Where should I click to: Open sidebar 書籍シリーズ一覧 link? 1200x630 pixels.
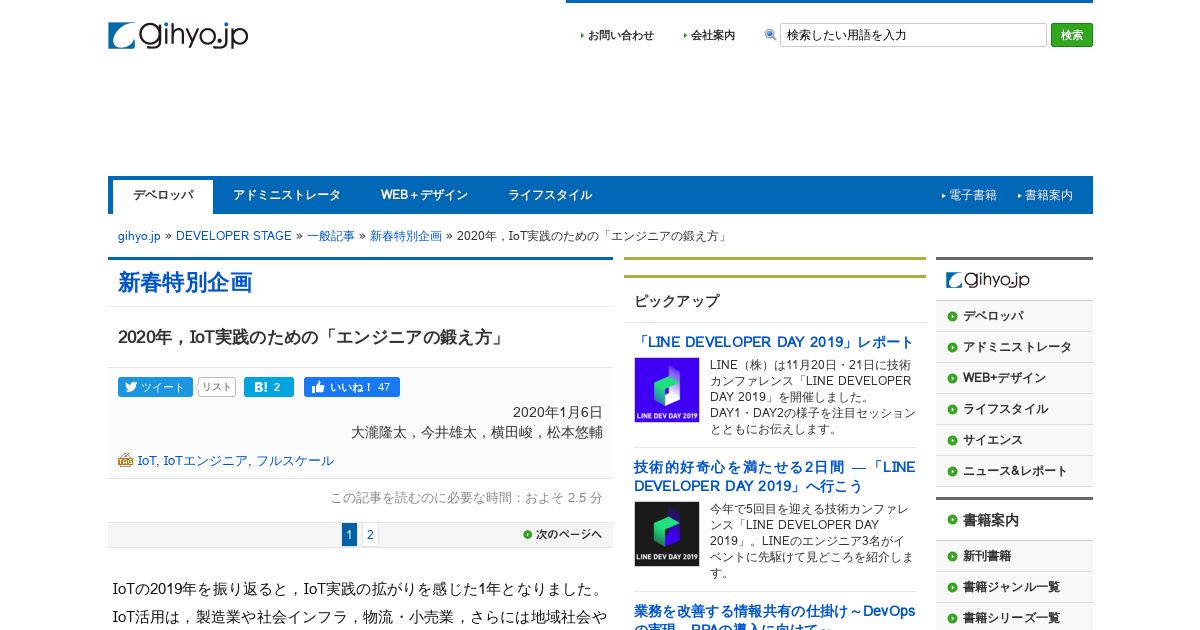tap(1011, 618)
